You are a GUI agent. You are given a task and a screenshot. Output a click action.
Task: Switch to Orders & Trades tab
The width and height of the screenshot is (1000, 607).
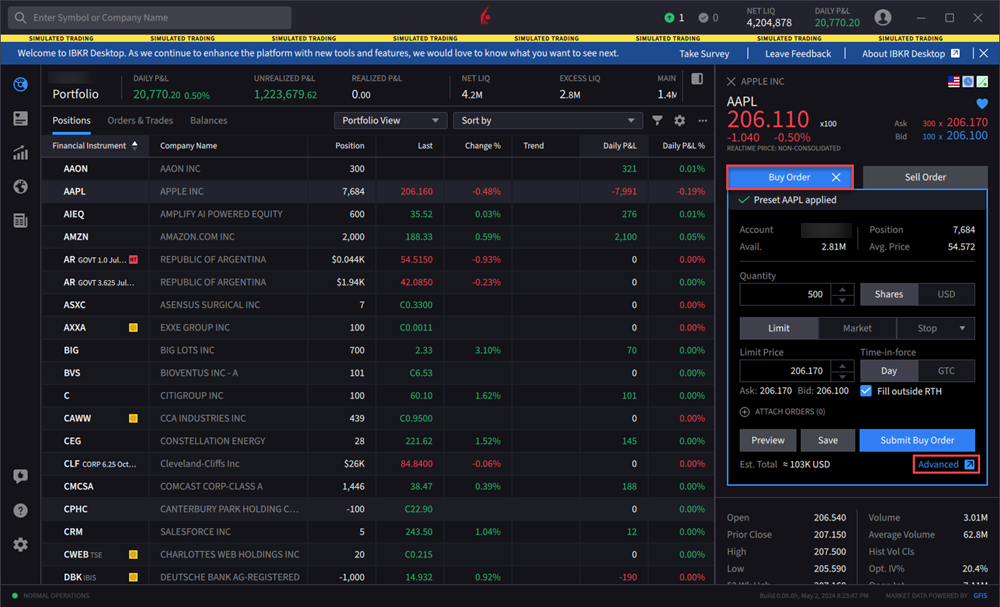[140, 121]
